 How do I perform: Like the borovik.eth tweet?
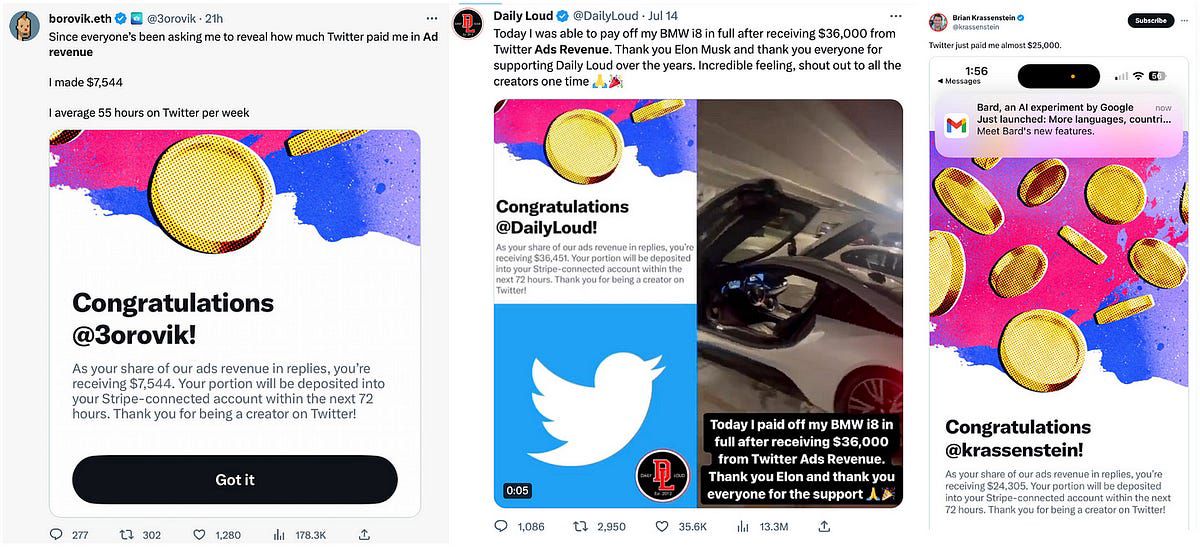point(199,535)
